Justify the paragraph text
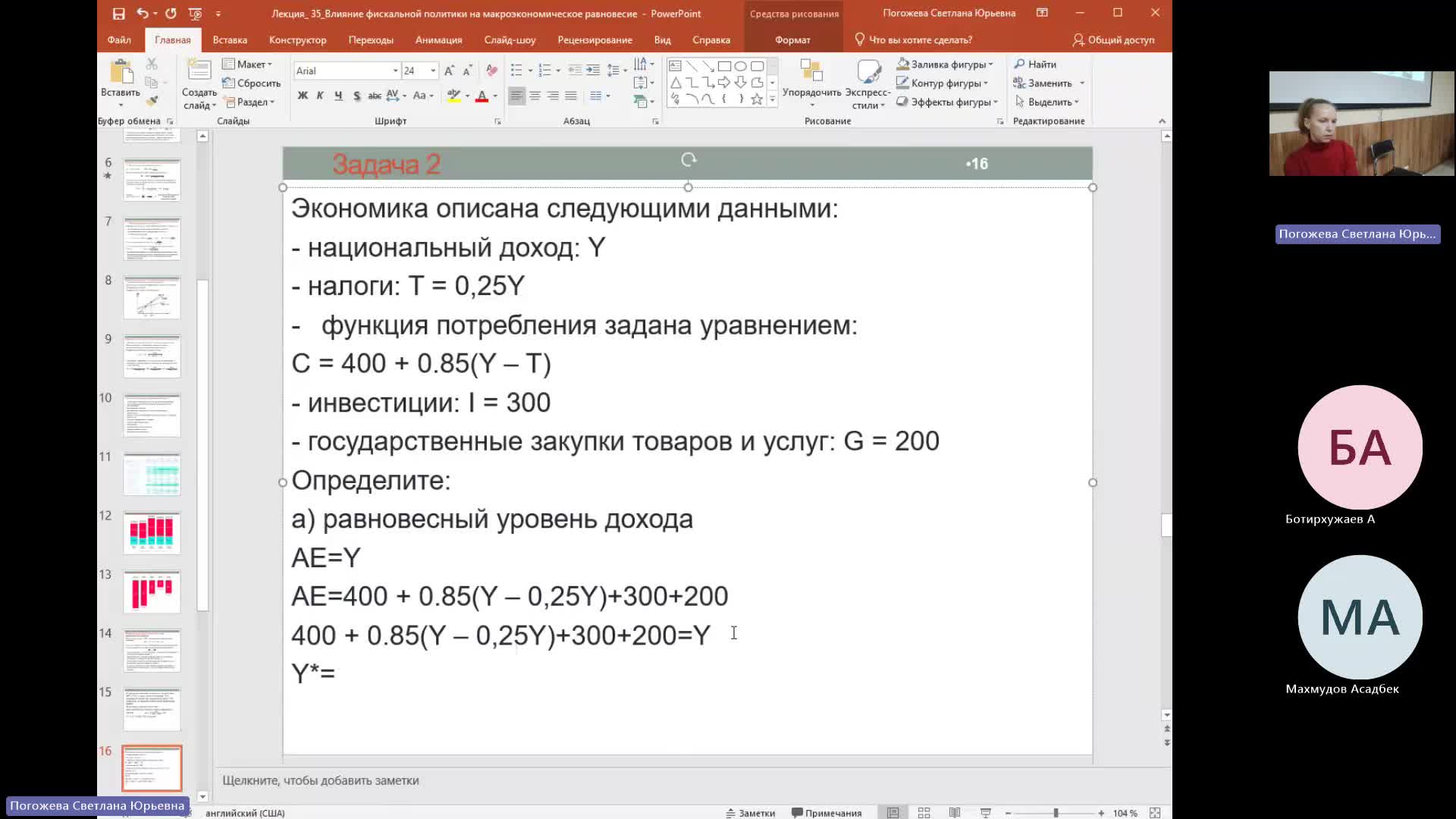This screenshot has height=819, width=1456. pos(571,96)
